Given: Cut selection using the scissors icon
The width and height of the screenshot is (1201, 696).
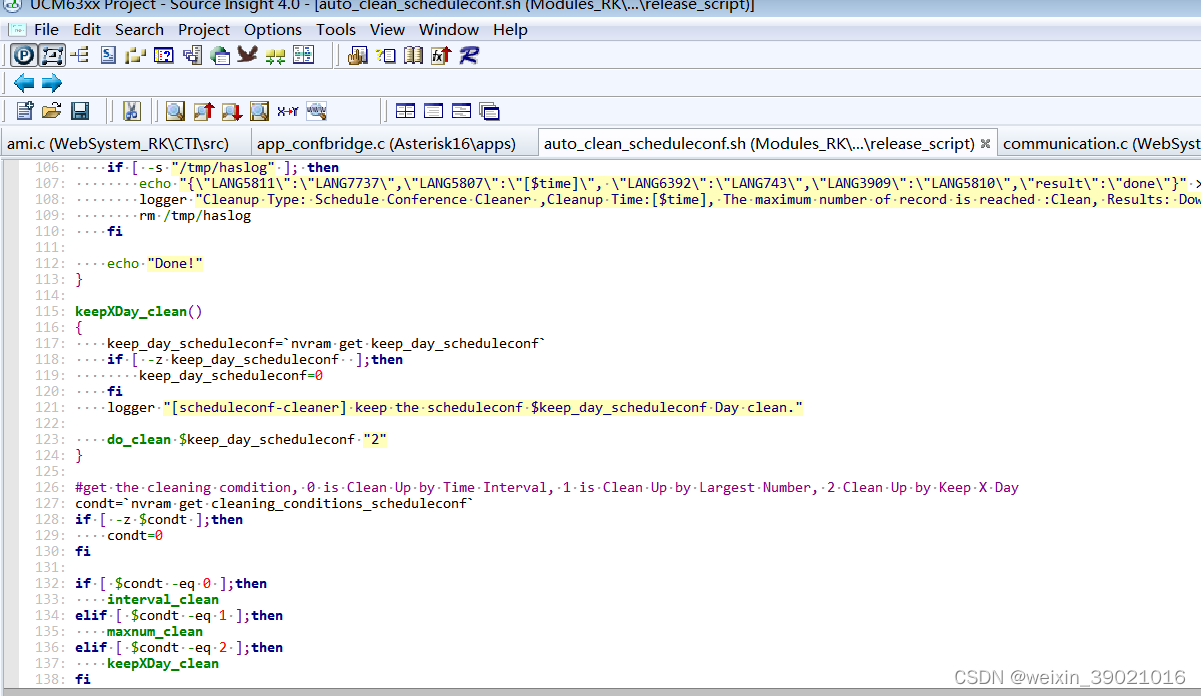Looking at the screenshot, I should coord(132,110).
